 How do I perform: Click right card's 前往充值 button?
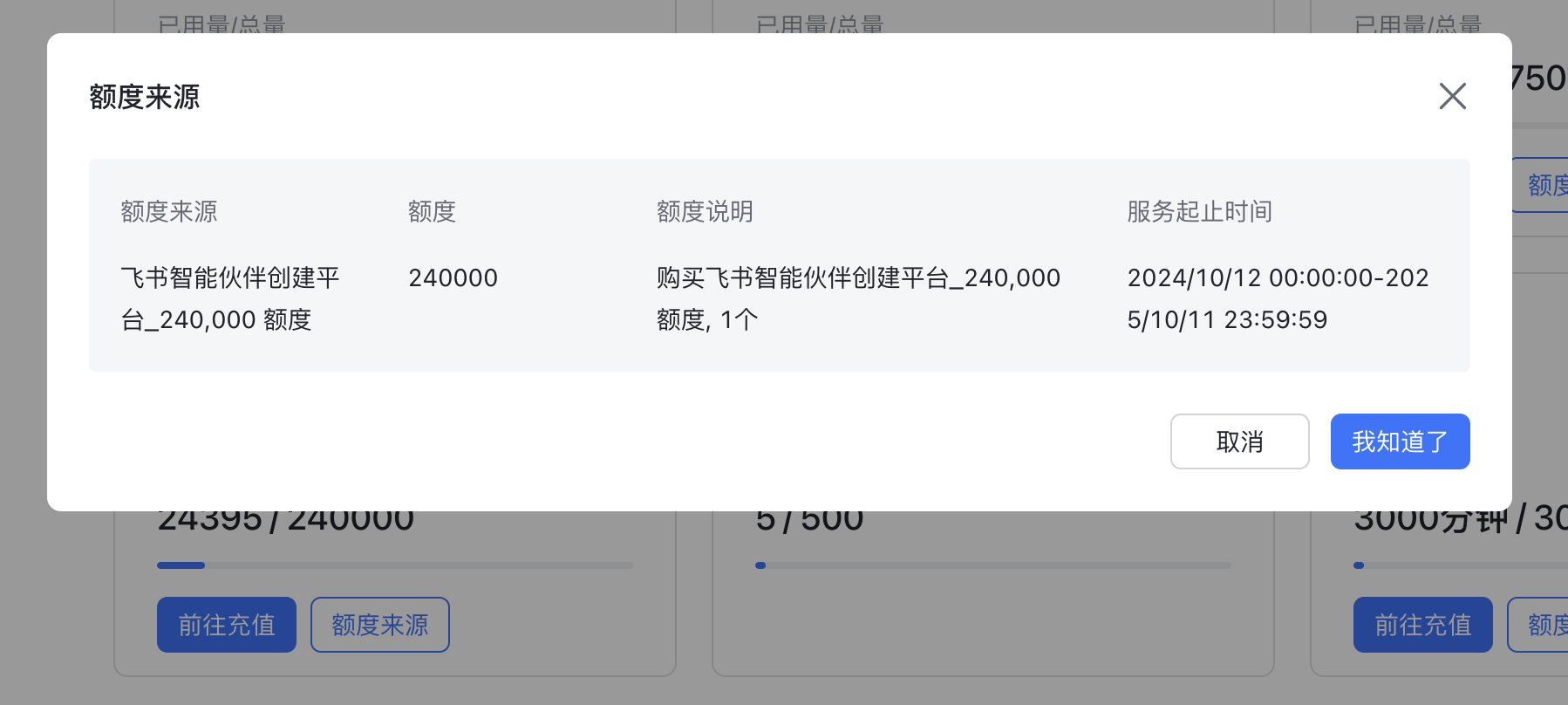tap(1423, 625)
